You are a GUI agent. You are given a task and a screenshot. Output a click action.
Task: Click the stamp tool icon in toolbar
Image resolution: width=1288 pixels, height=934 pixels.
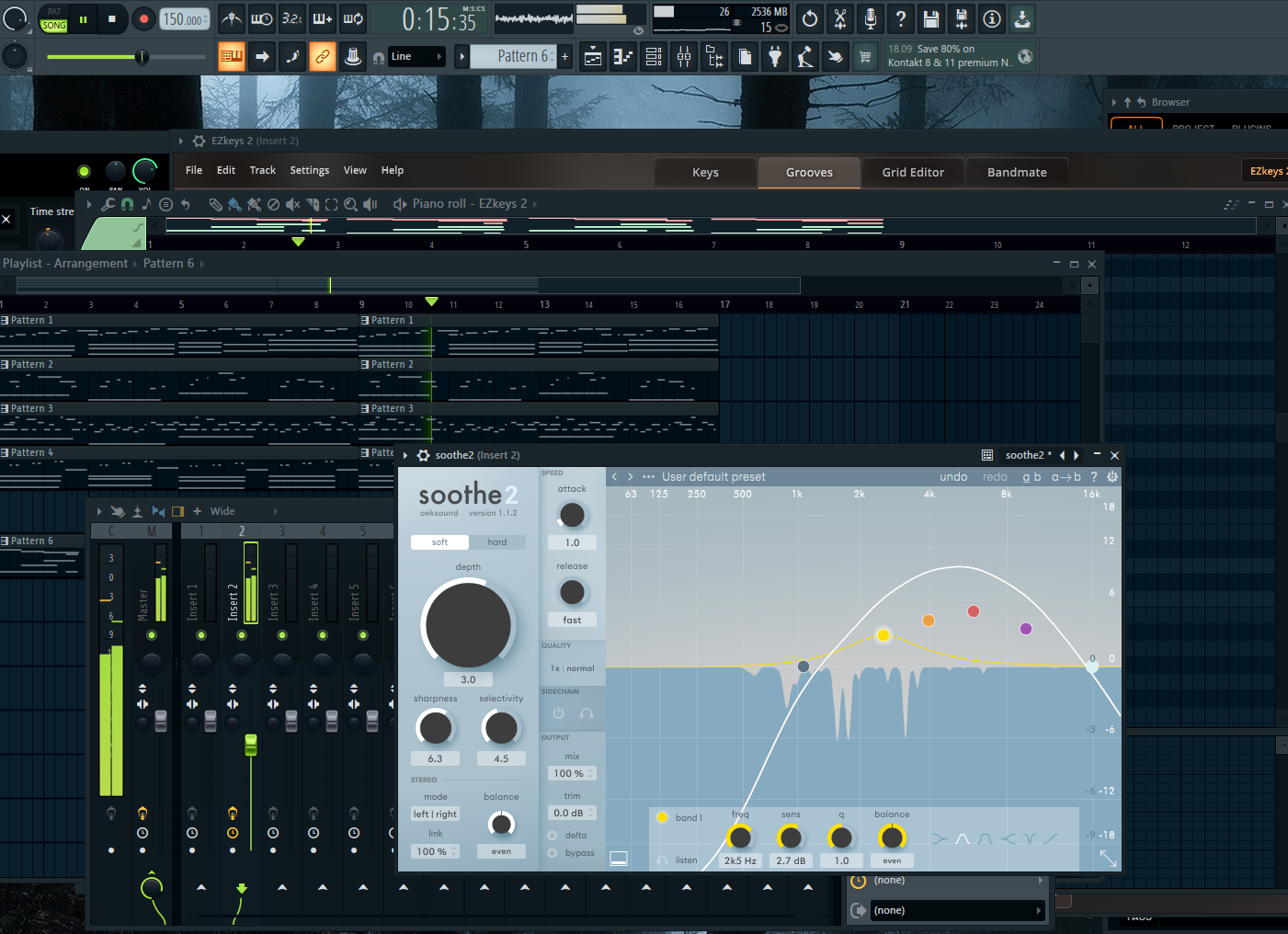[x=353, y=57]
